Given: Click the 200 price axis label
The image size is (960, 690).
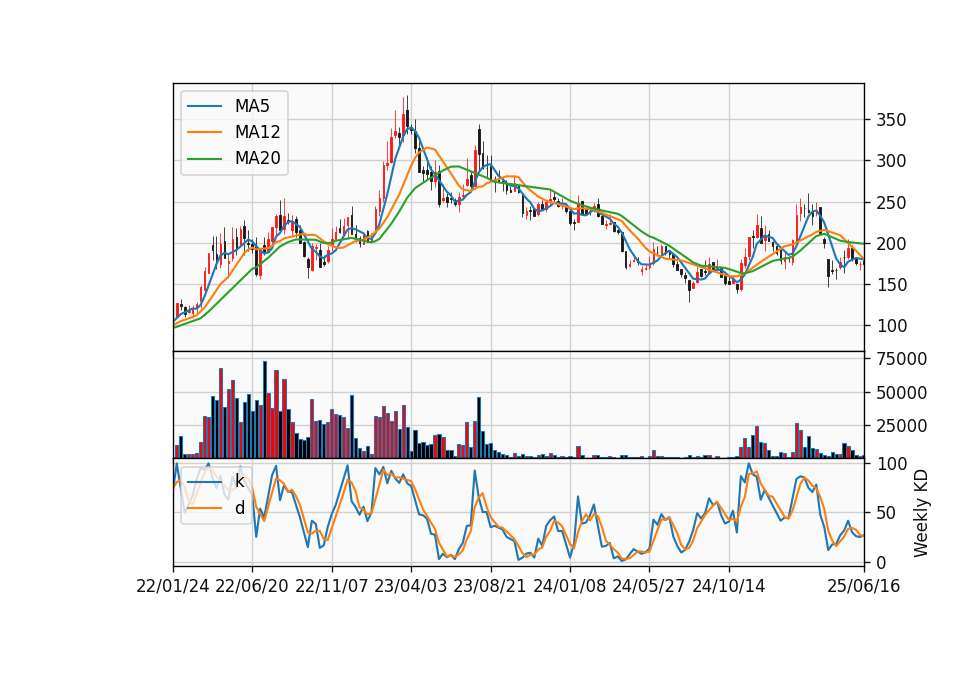Looking at the screenshot, I should coord(891,244).
